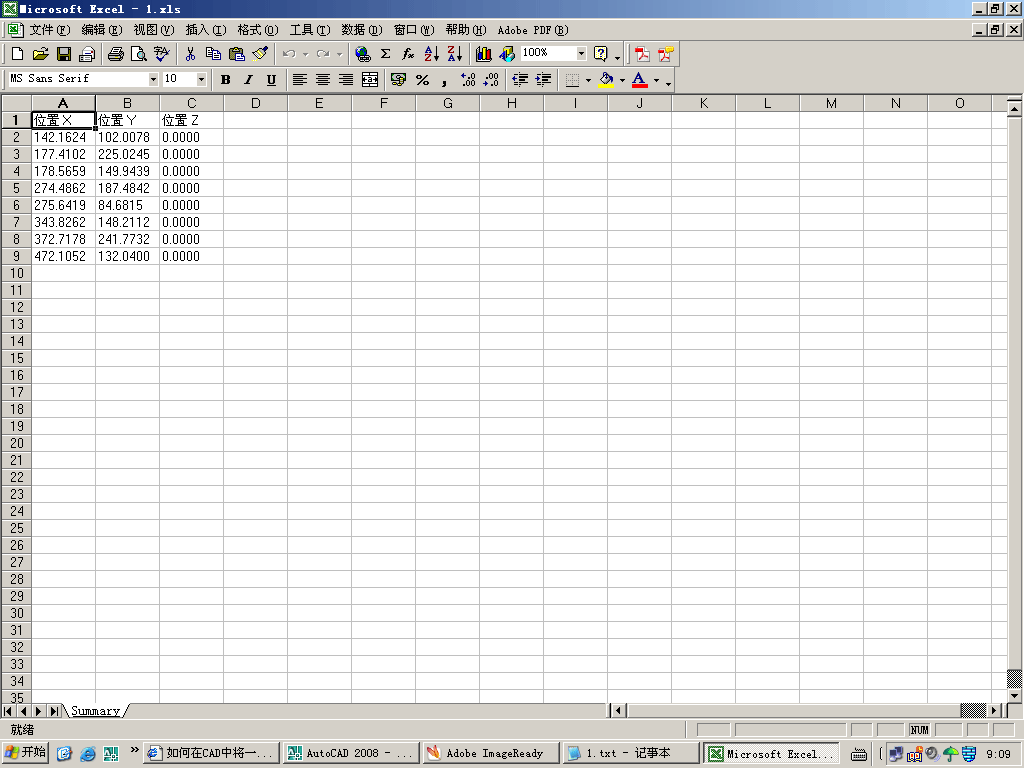
Task: Apply yellow Fill Color bucket
Action: (606, 80)
